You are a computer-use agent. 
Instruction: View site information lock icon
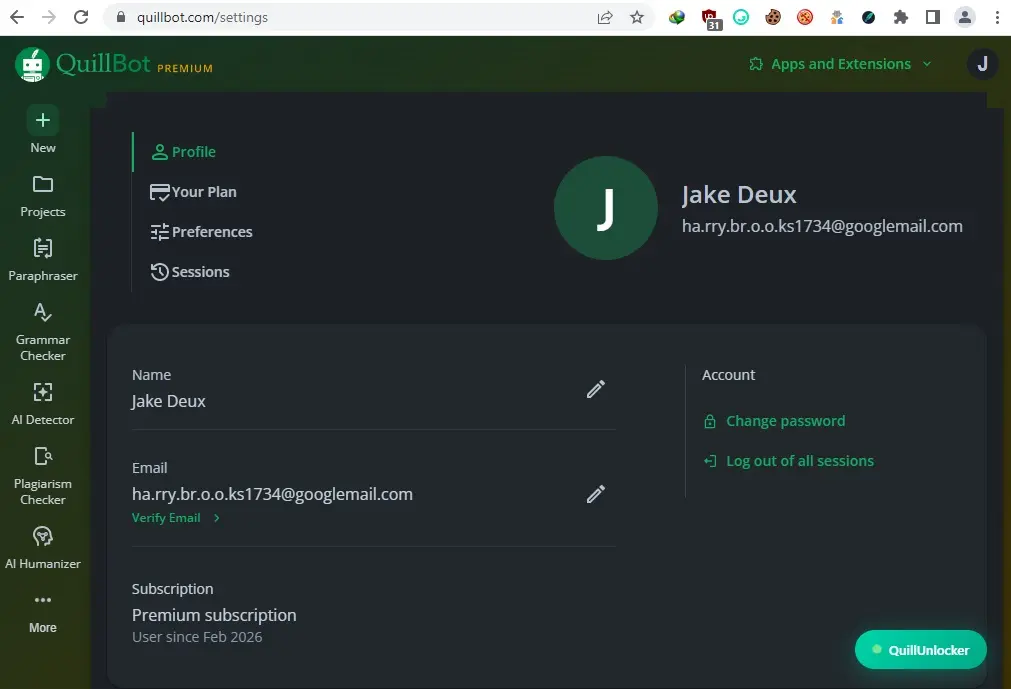point(121,17)
